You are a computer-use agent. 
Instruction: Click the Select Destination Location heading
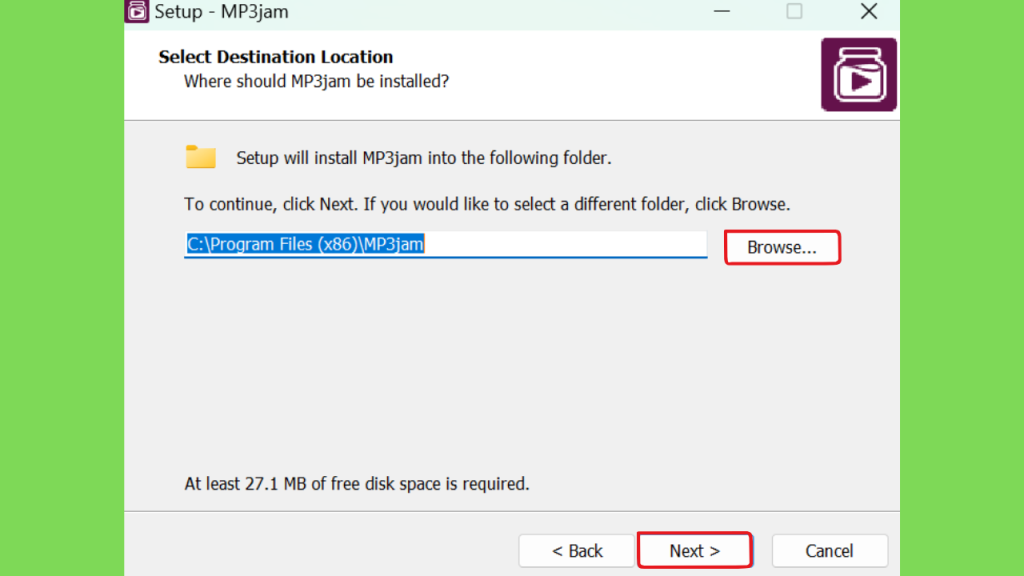coord(276,57)
